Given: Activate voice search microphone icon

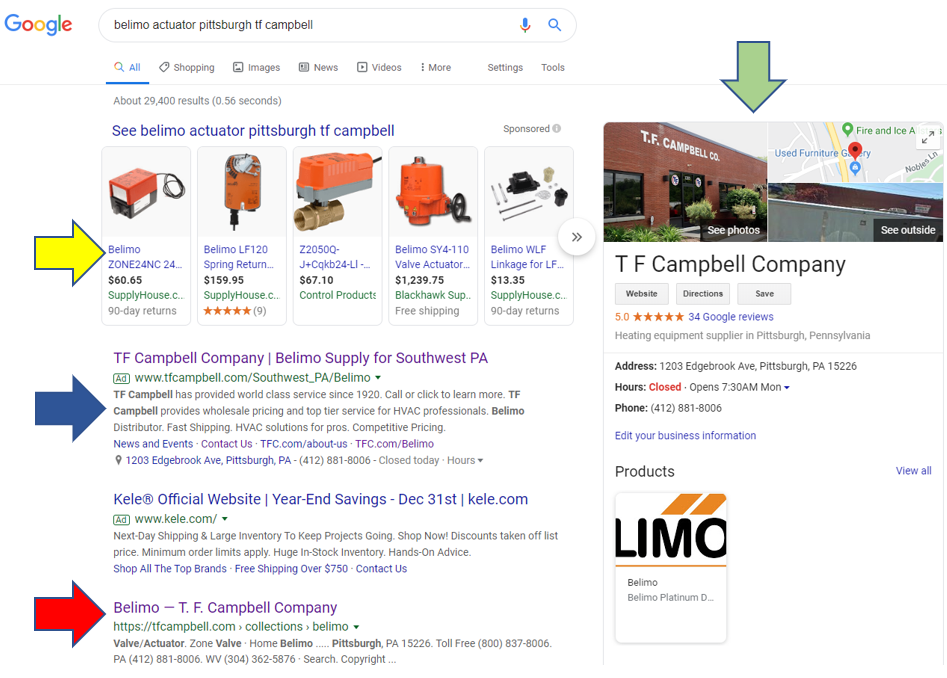Looking at the screenshot, I should point(525,25).
